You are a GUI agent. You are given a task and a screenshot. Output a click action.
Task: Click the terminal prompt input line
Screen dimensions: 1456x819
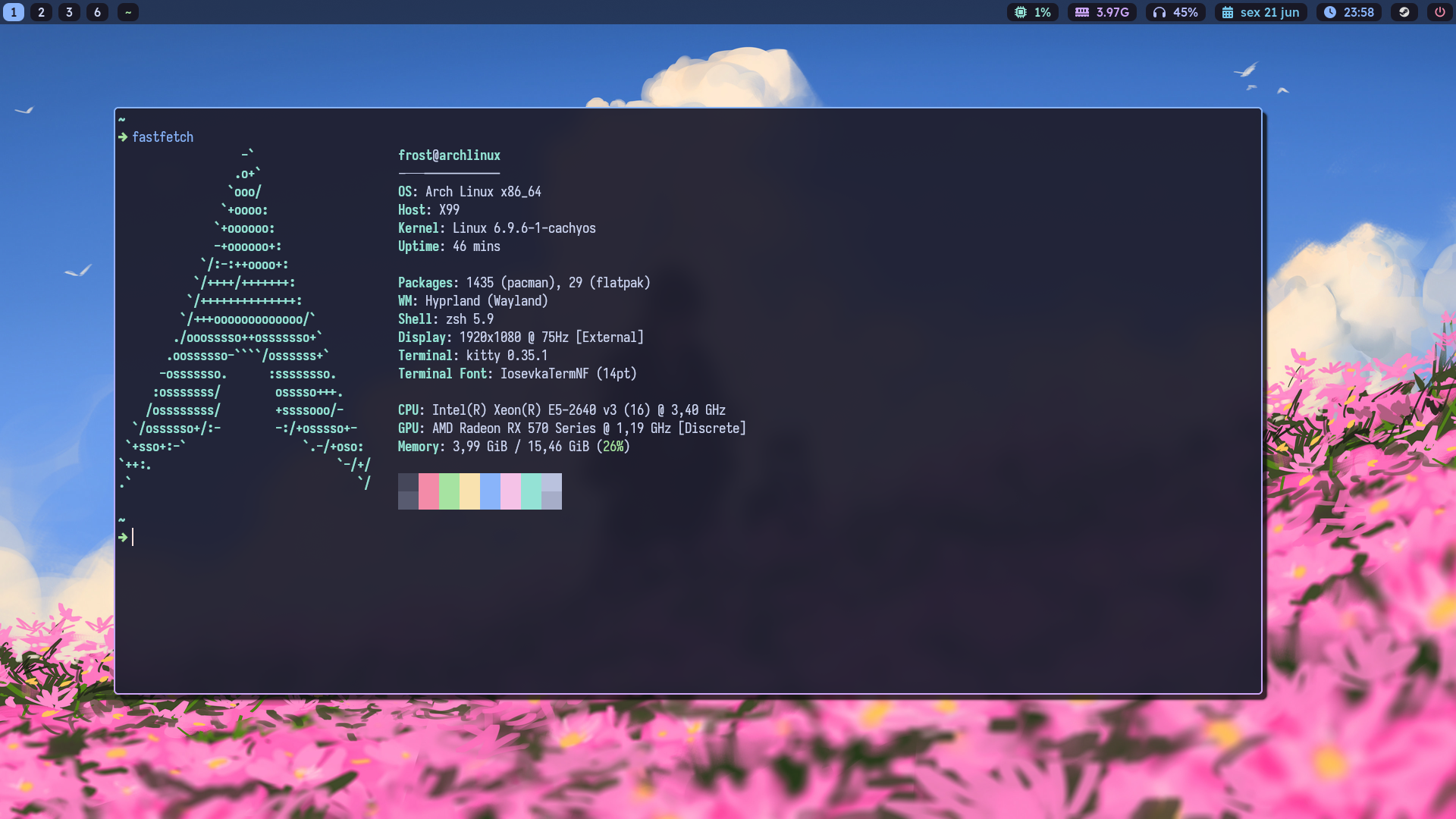[x=689, y=538]
